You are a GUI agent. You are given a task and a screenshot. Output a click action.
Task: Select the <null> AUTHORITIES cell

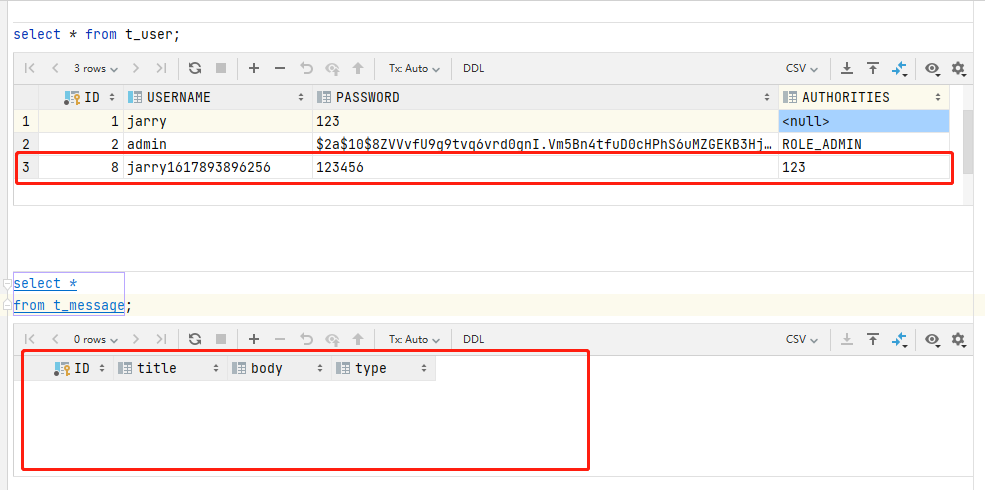(x=864, y=121)
